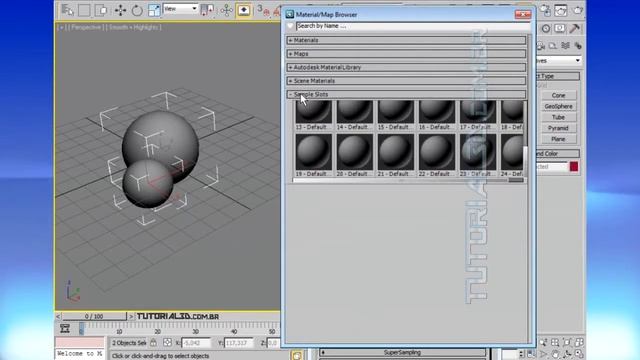Open the Motion panel tab
The height and width of the screenshot is (360, 640).
[x=546, y=29]
